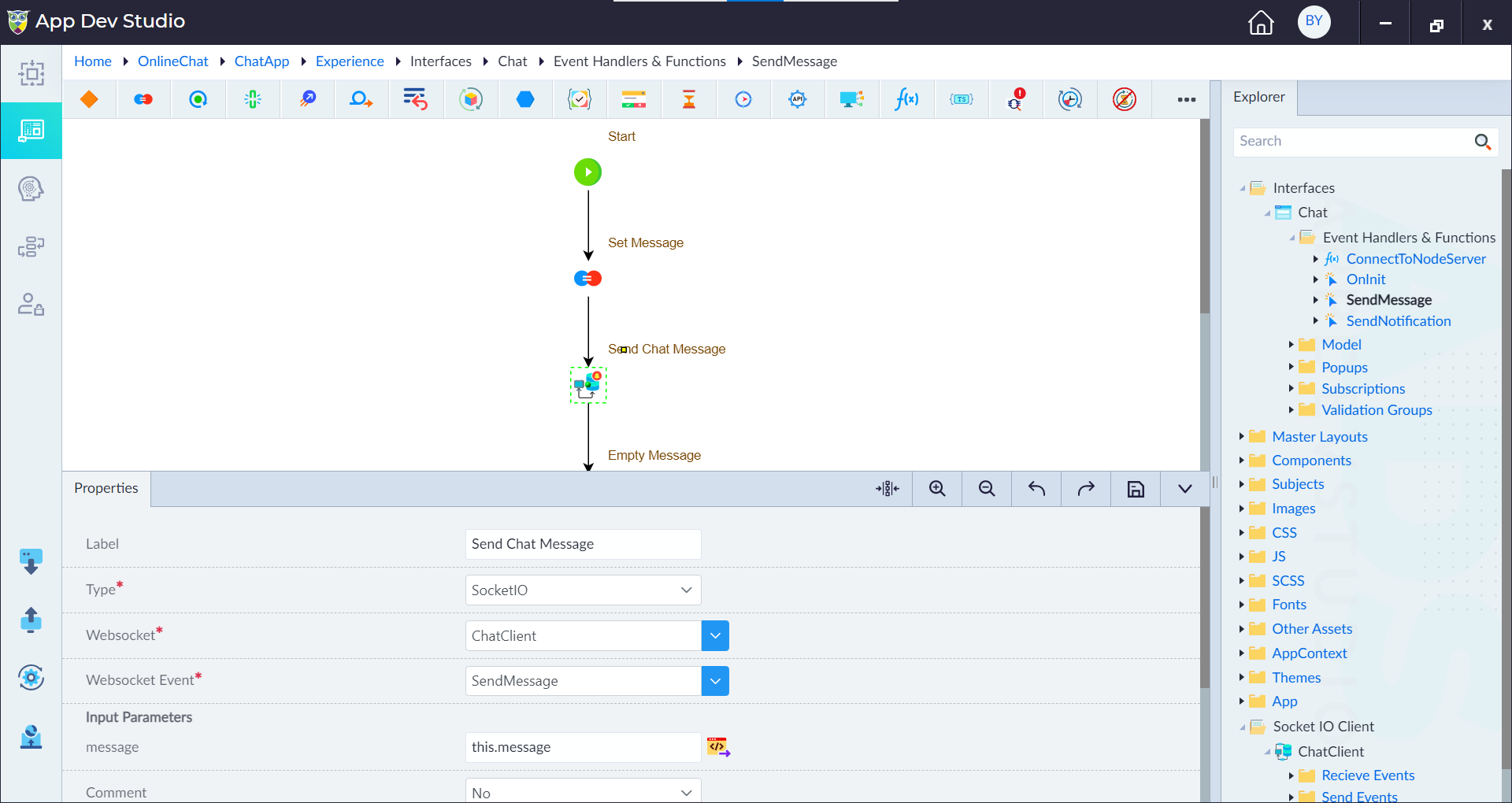1512x803 pixels.
Task: Open the interface designer icon in left sidebar
Action: pos(31,131)
